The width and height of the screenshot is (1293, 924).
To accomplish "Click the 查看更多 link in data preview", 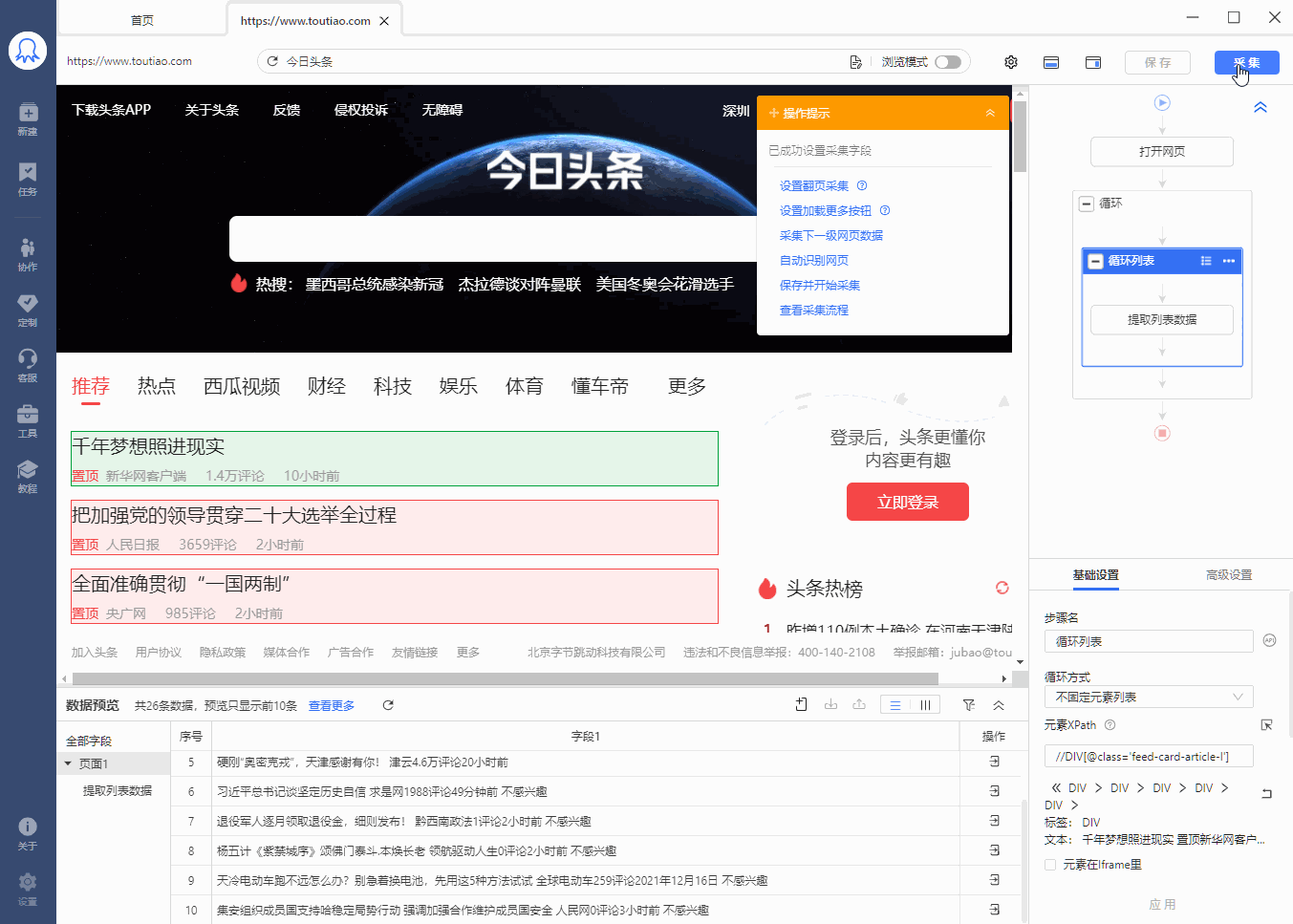I will click(332, 705).
